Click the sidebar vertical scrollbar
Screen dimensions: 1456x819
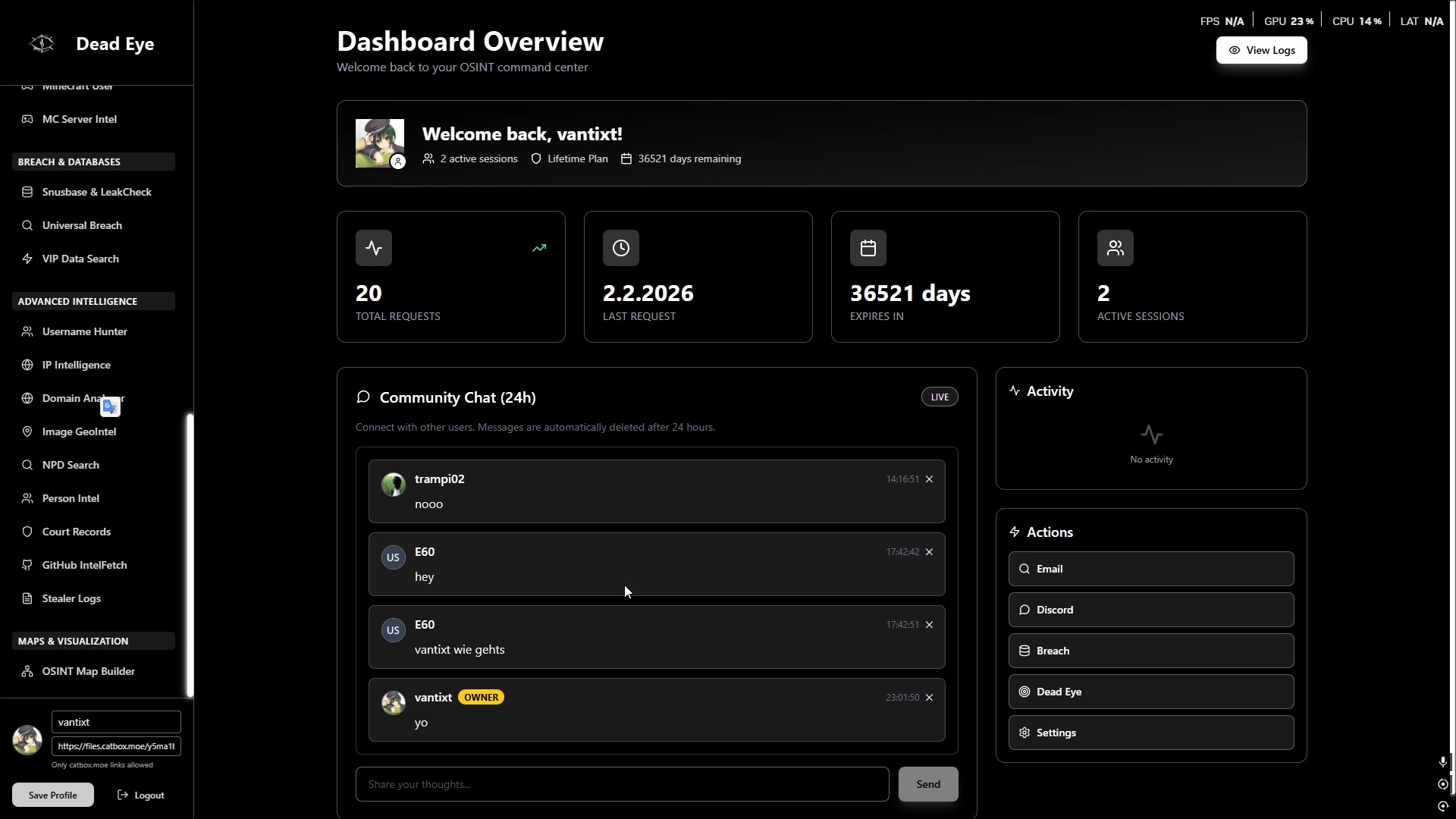190,554
